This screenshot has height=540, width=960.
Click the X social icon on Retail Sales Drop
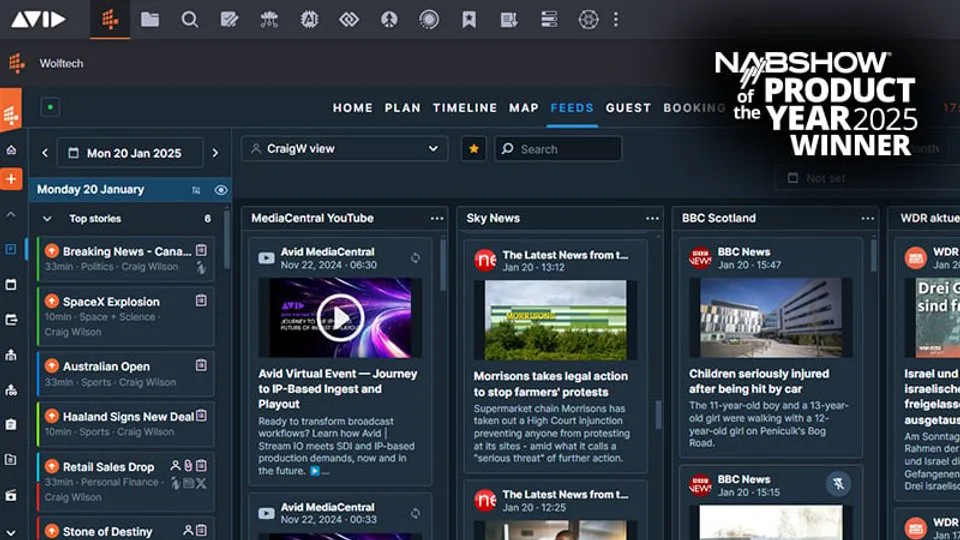click(201, 483)
